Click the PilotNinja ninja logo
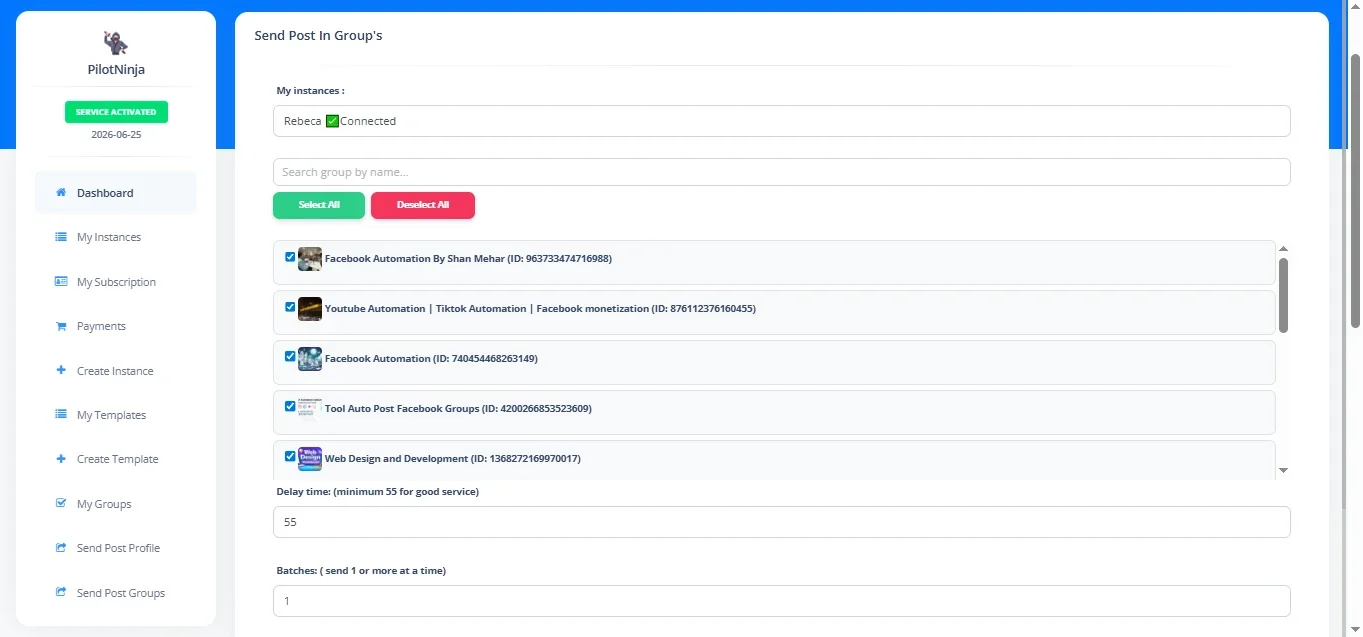 pyautogui.click(x=116, y=42)
